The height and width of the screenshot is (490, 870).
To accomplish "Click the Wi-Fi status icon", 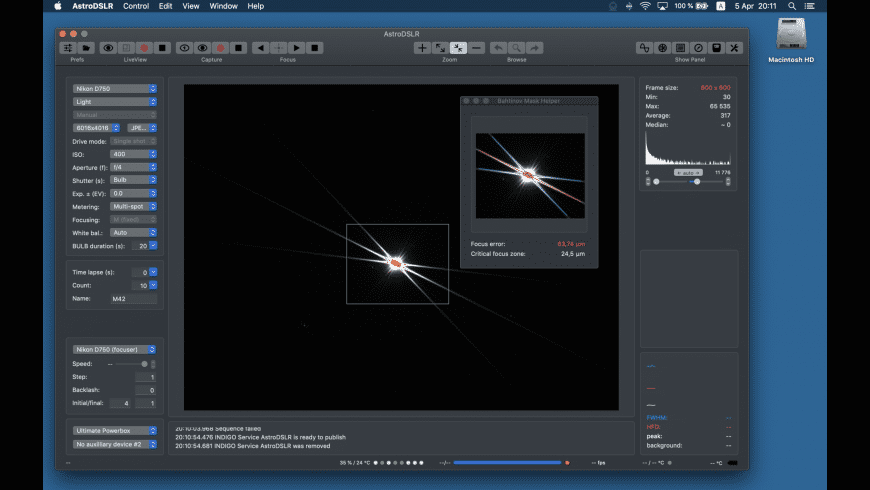I will click(645, 6).
